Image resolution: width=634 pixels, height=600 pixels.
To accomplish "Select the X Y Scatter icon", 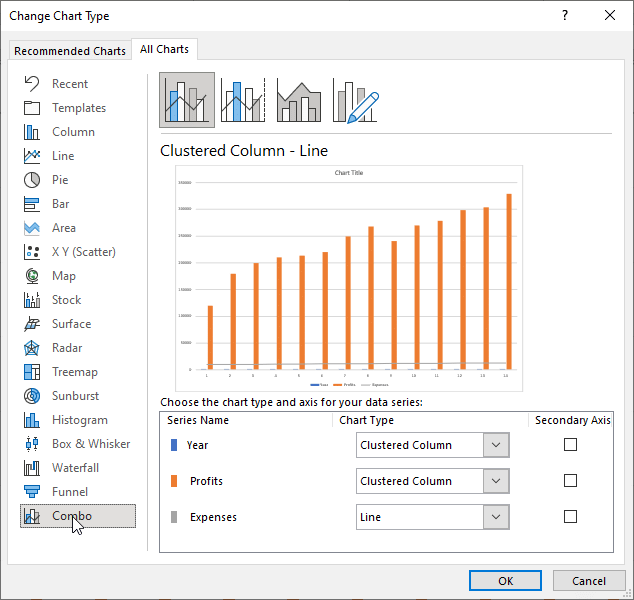I will tap(32, 252).
